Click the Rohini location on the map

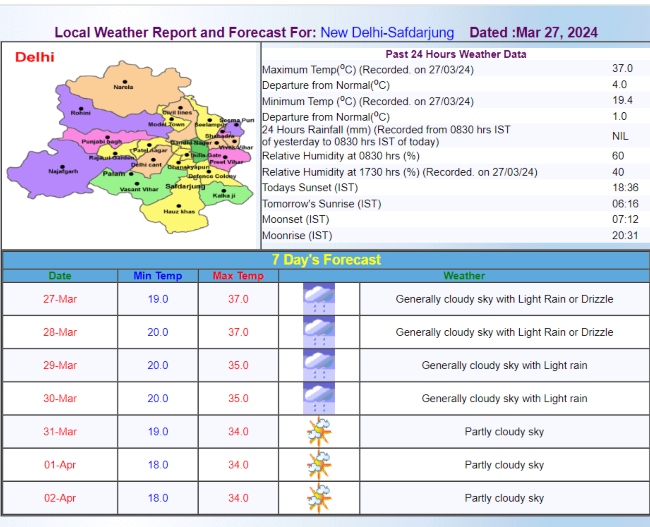coord(81,111)
